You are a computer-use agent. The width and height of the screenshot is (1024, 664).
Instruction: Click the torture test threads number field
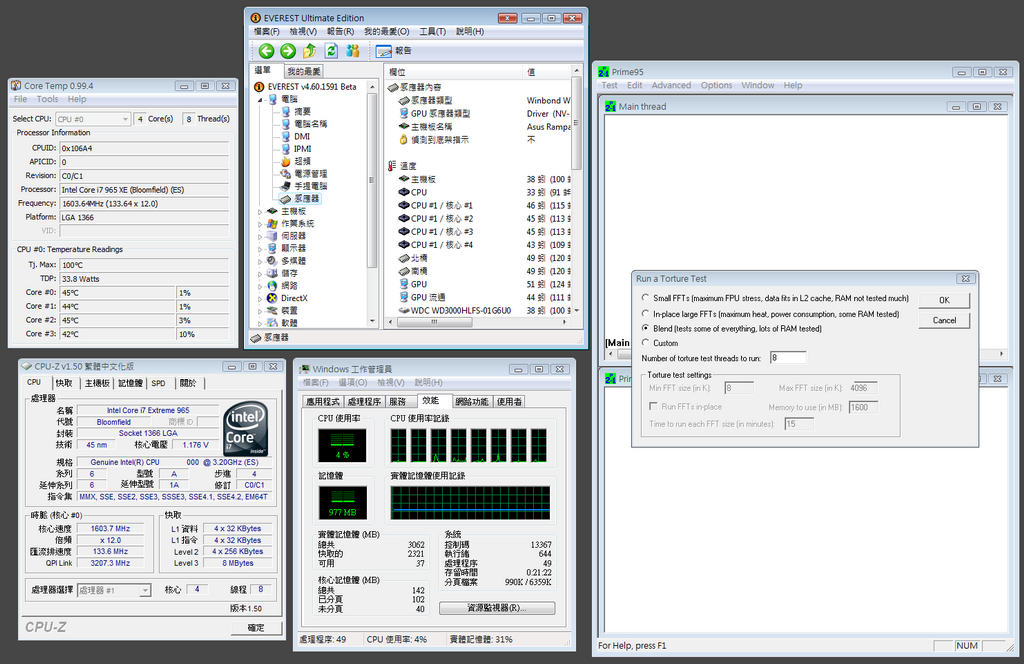(788, 357)
